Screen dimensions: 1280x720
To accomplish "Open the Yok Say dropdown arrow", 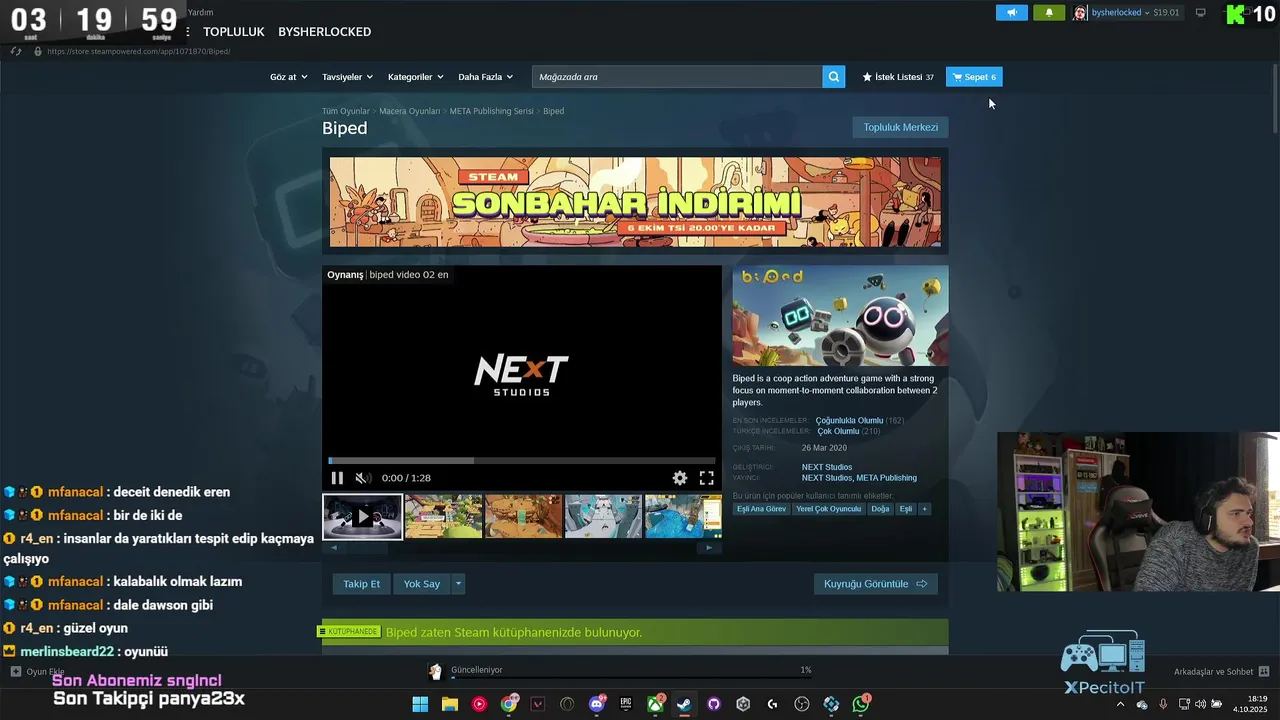I will 458,584.
